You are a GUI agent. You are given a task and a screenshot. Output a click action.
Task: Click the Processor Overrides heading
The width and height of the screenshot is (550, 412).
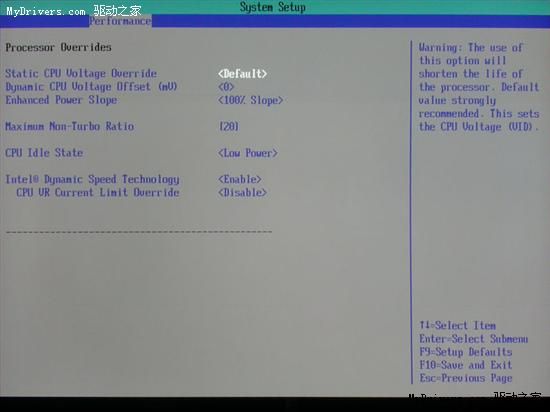point(58,47)
